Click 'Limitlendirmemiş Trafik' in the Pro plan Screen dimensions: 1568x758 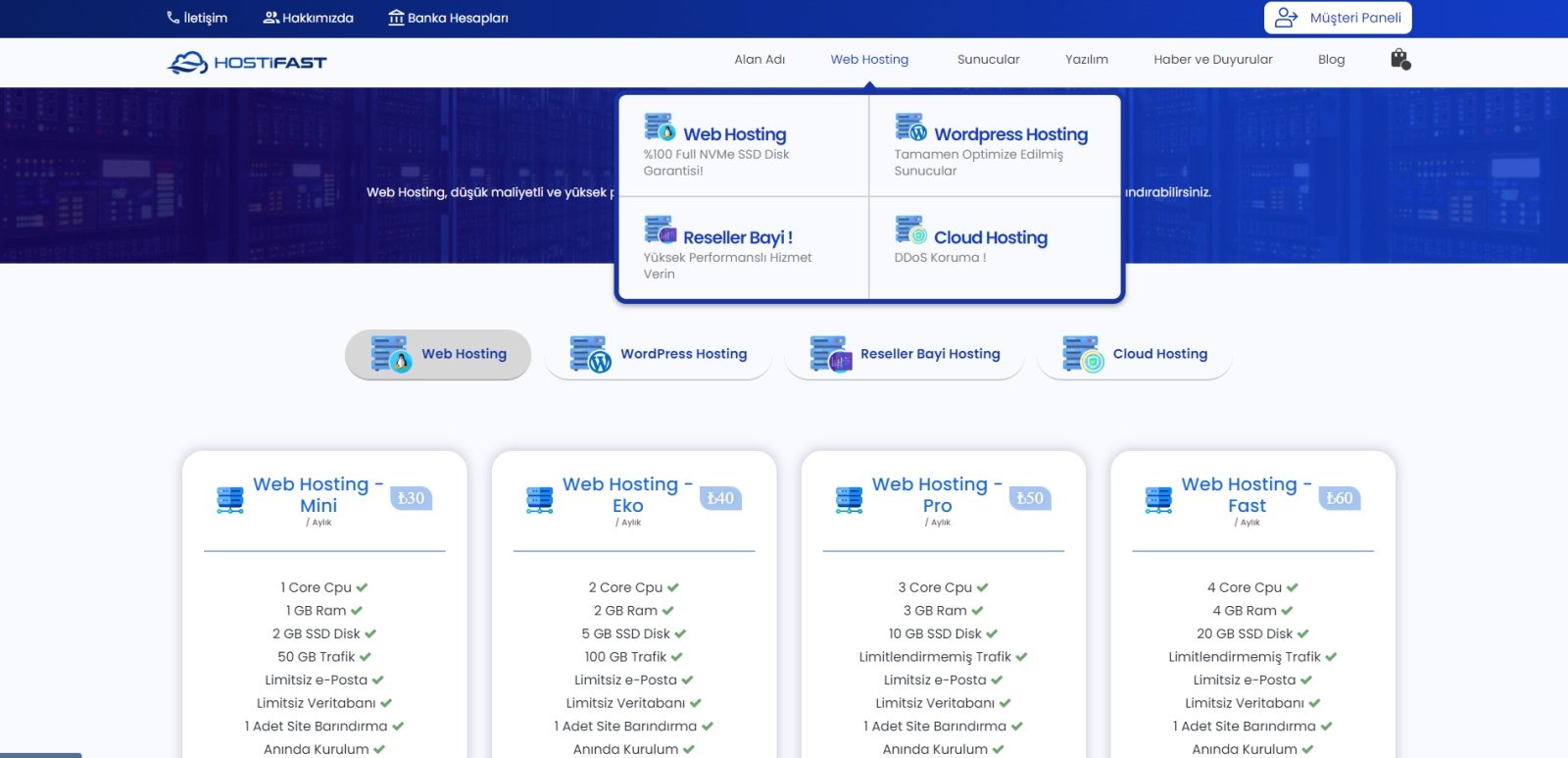click(935, 657)
